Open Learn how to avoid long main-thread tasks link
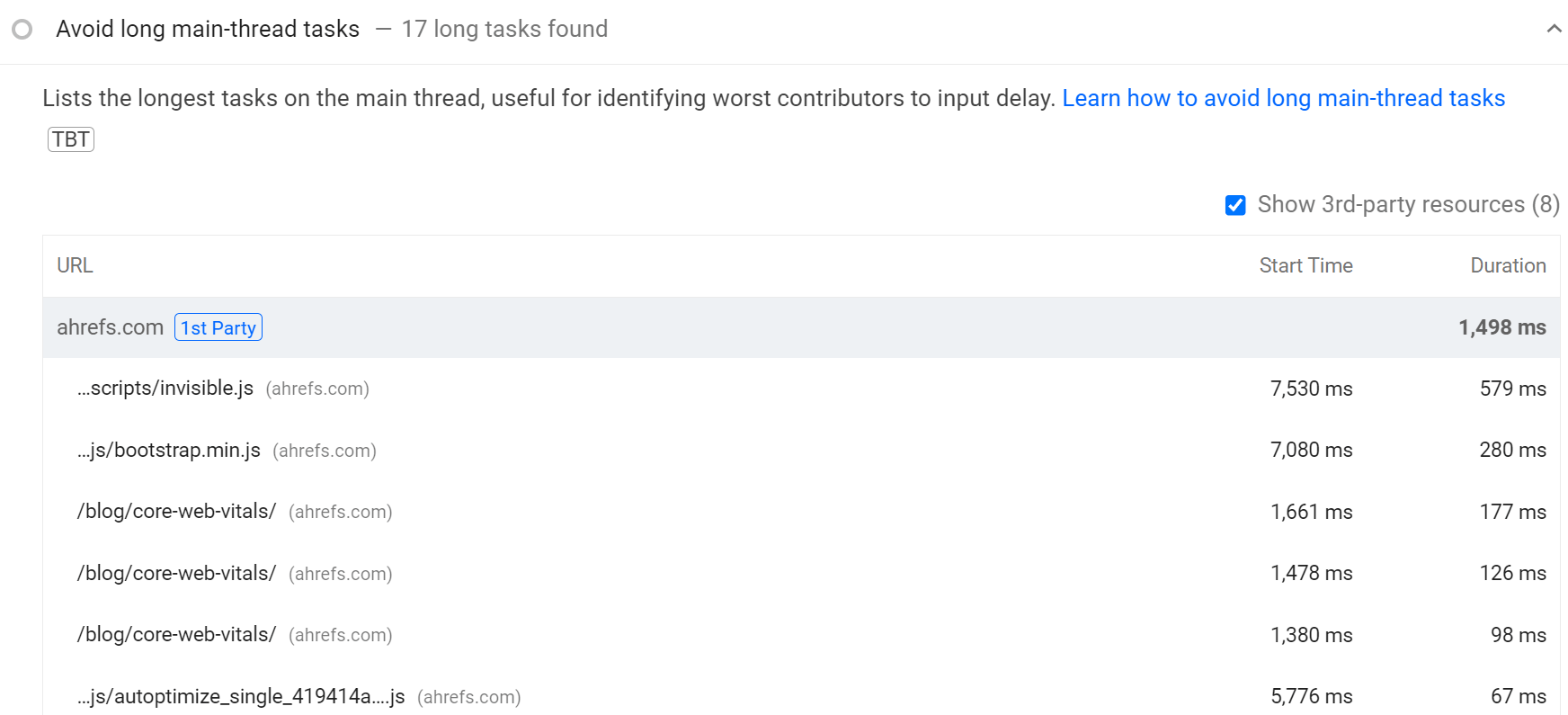The image size is (1568, 715). [1283, 98]
